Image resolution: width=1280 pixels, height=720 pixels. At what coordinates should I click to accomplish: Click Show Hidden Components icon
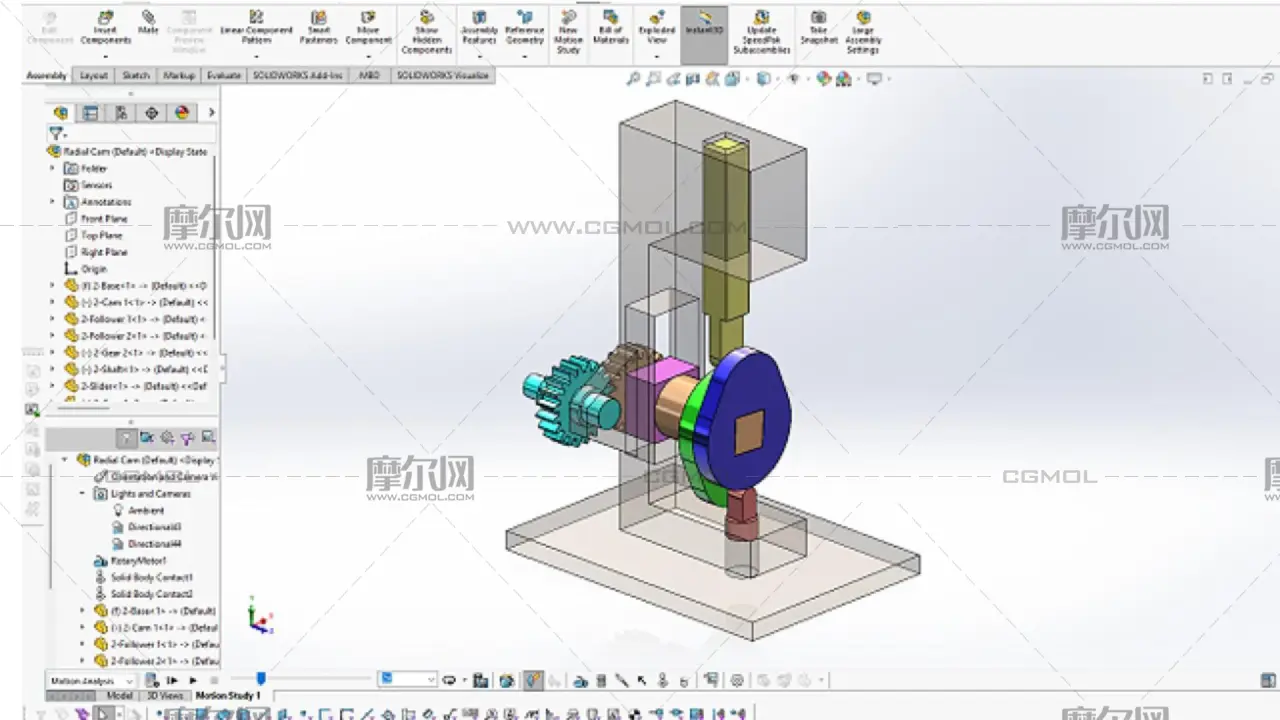pos(427,32)
